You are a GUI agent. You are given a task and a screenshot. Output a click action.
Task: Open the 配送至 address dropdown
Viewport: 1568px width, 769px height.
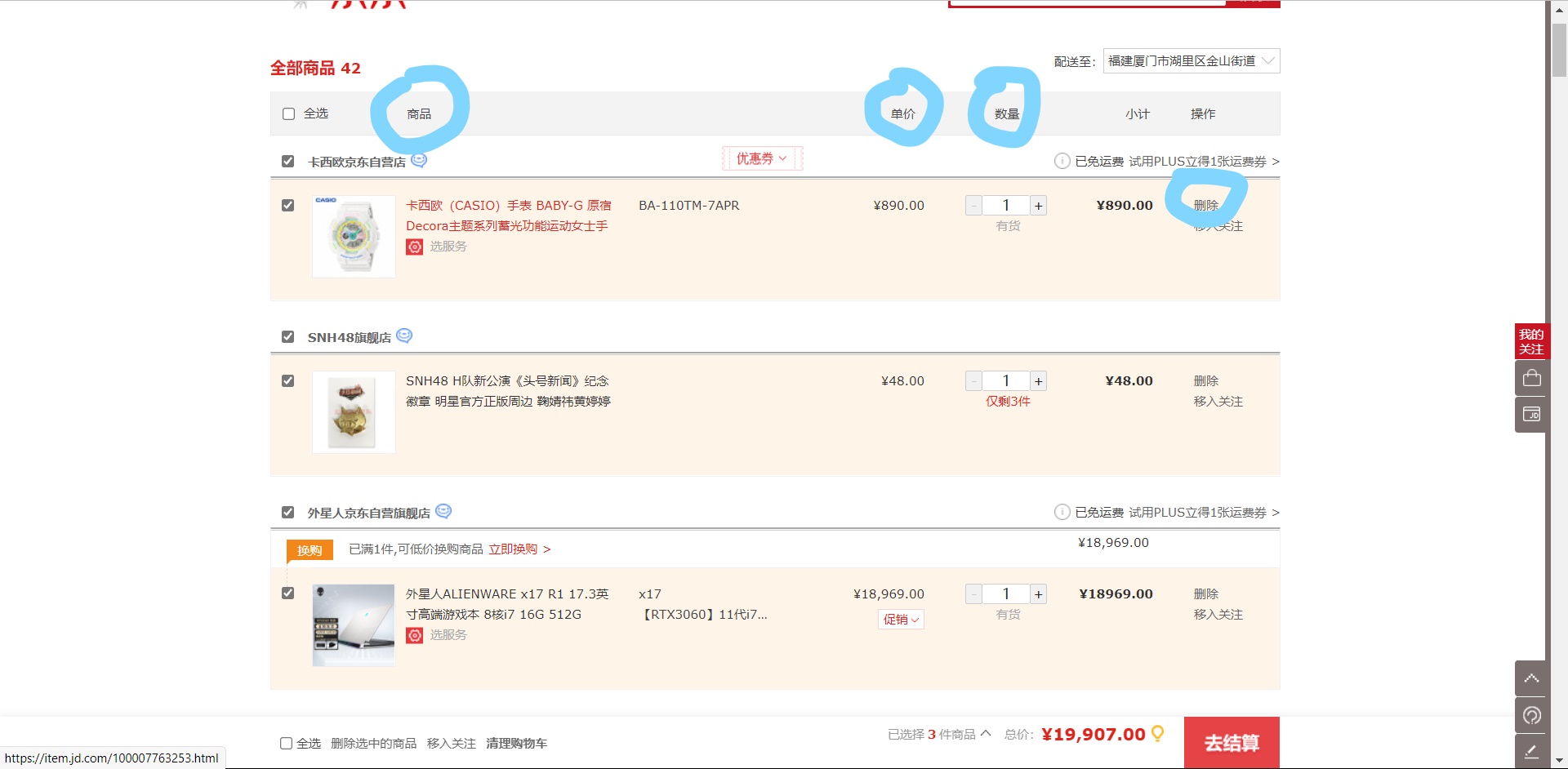(x=1192, y=61)
